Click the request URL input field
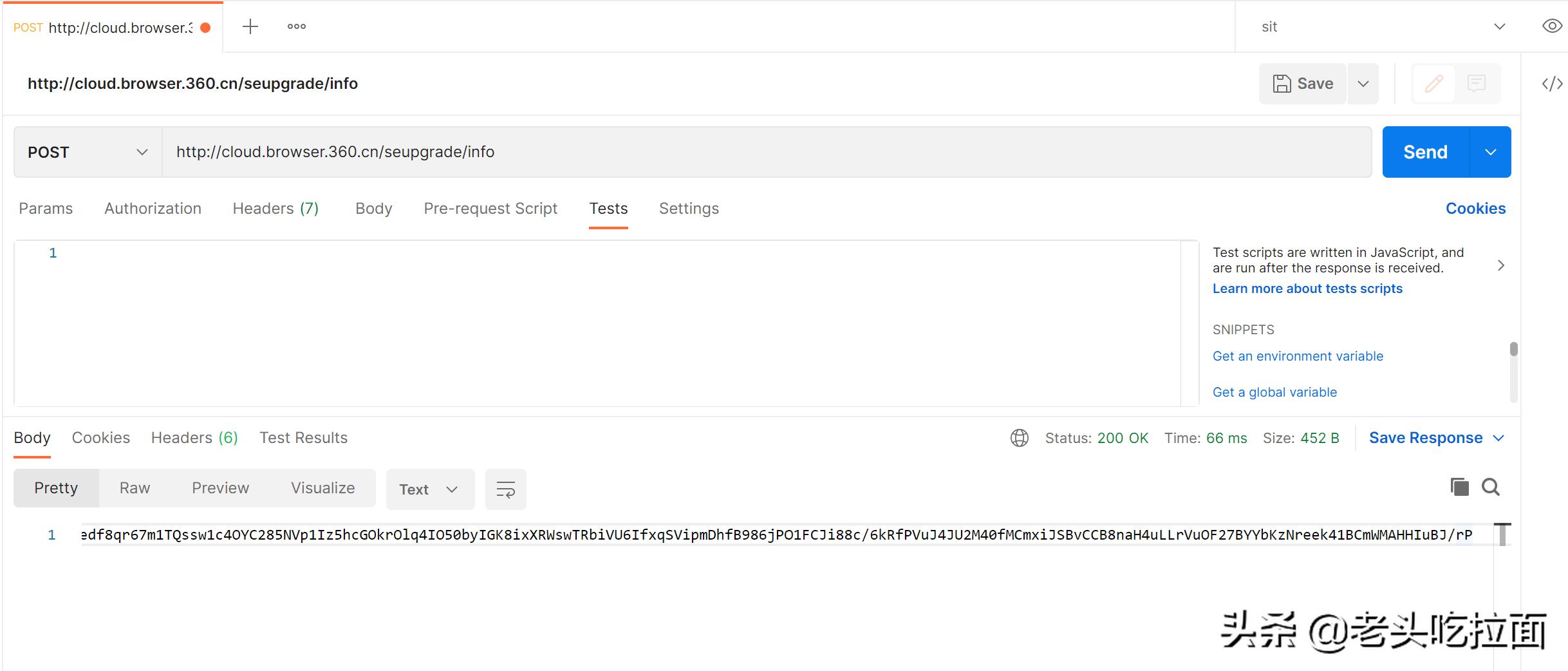The image size is (1568, 671). tap(766, 152)
